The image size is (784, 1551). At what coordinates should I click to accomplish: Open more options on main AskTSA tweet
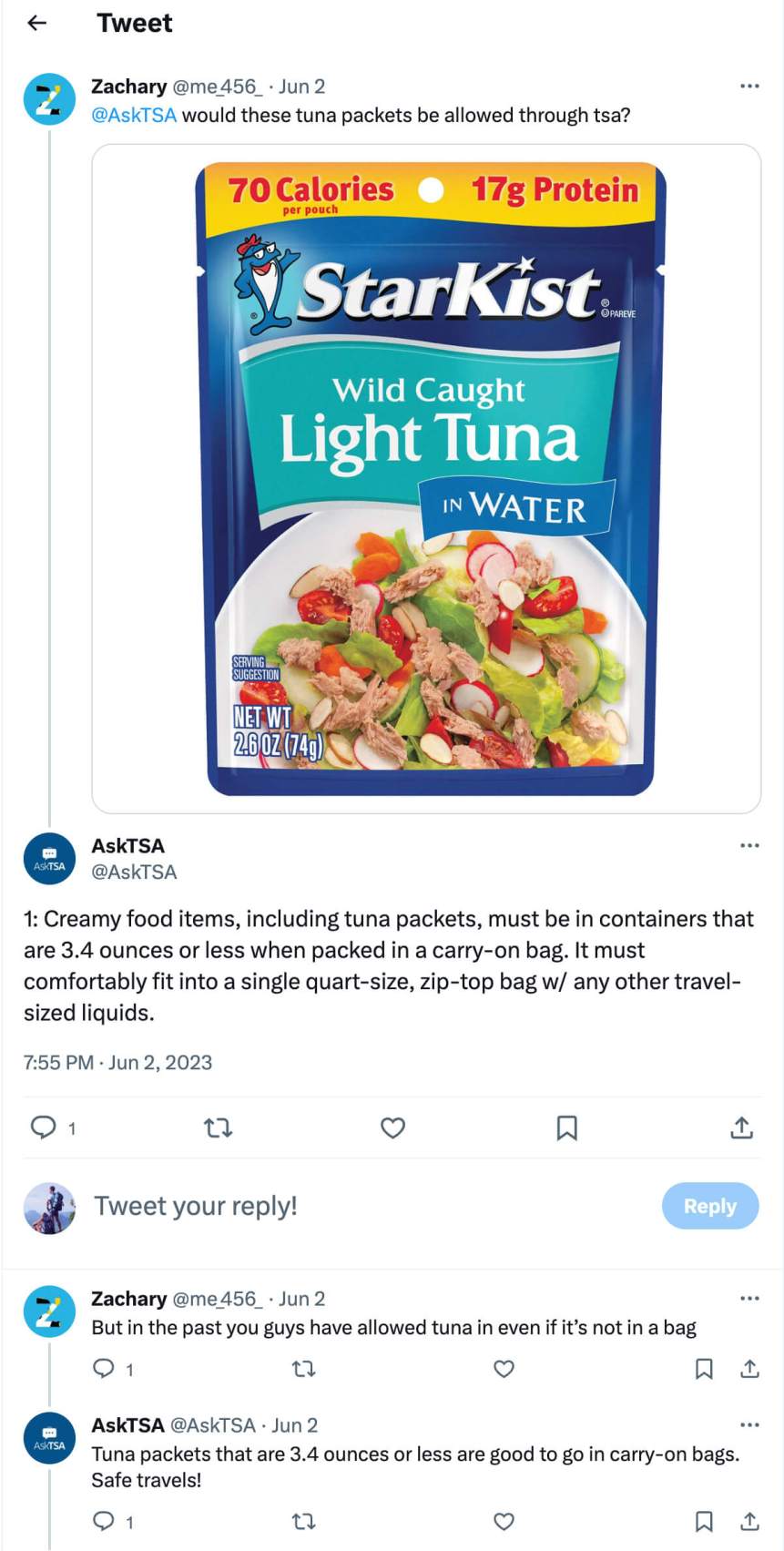click(749, 845)
